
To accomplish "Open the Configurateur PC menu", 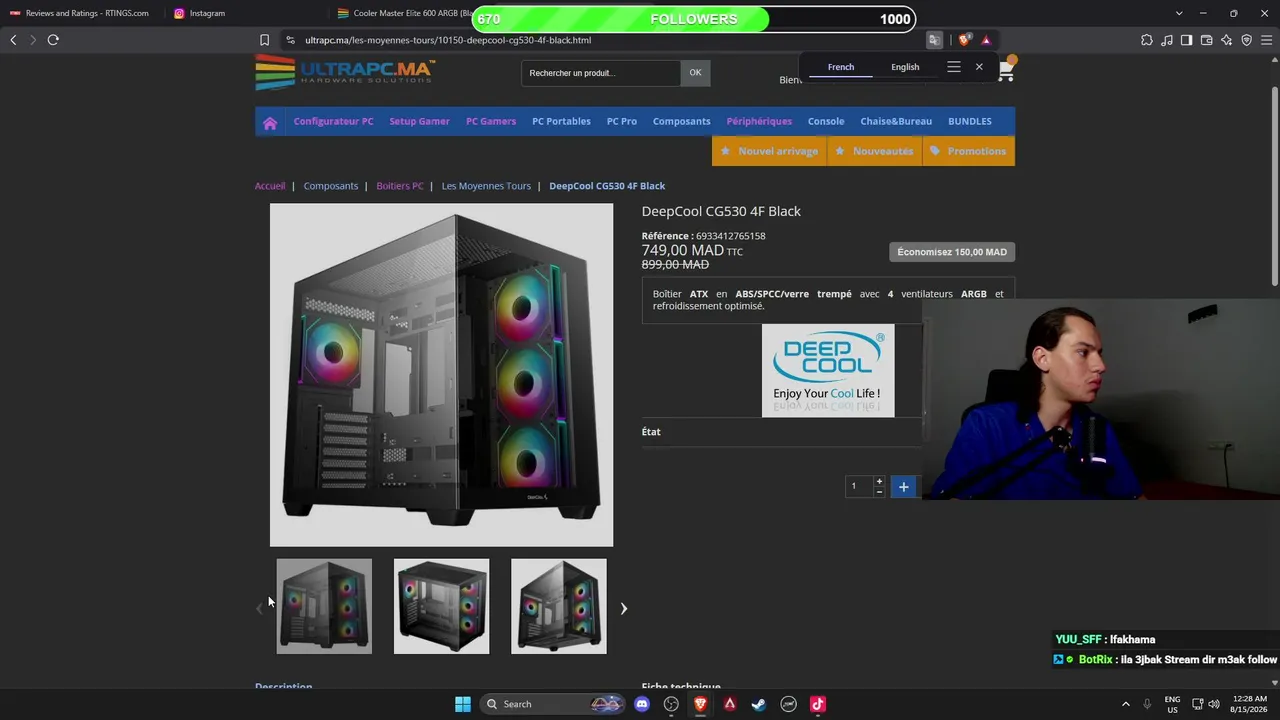I will coord(333,121).
